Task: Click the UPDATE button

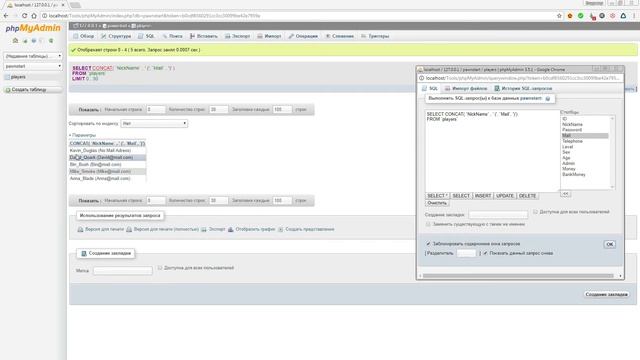Action: tap(505, 196)
